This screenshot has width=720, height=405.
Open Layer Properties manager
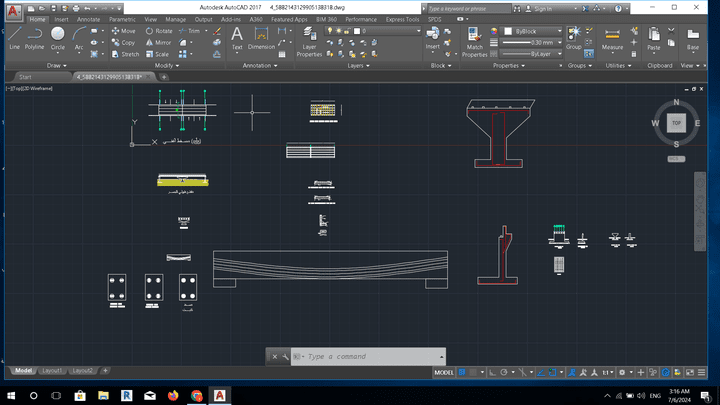coord(309,42)
